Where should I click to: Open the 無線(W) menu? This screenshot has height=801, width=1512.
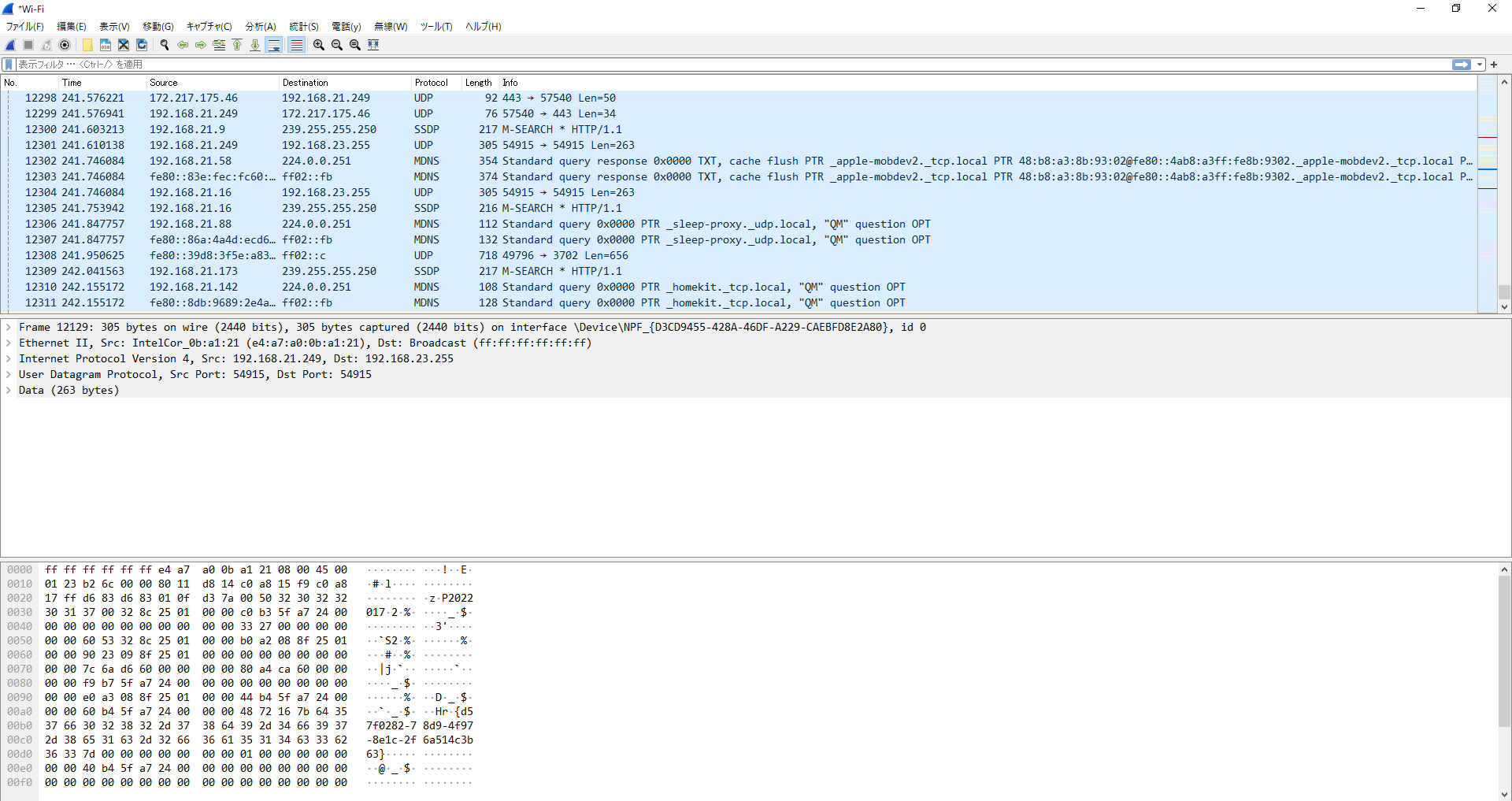click(391, 26)
